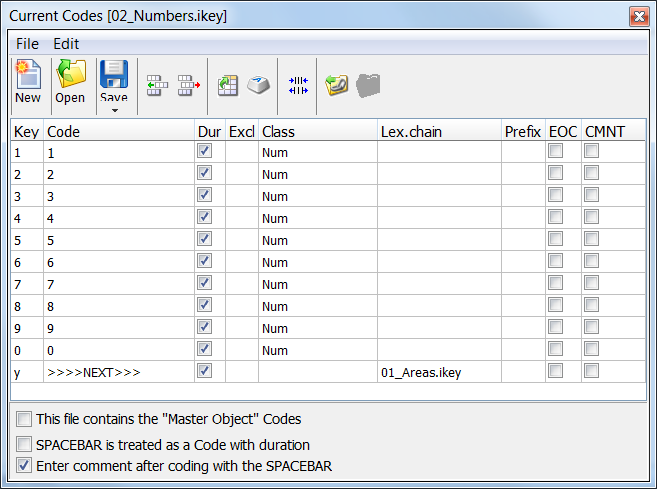
Task: Select the 01_Areas.ikey Lex.chain cell
Action: pos(438,372)
